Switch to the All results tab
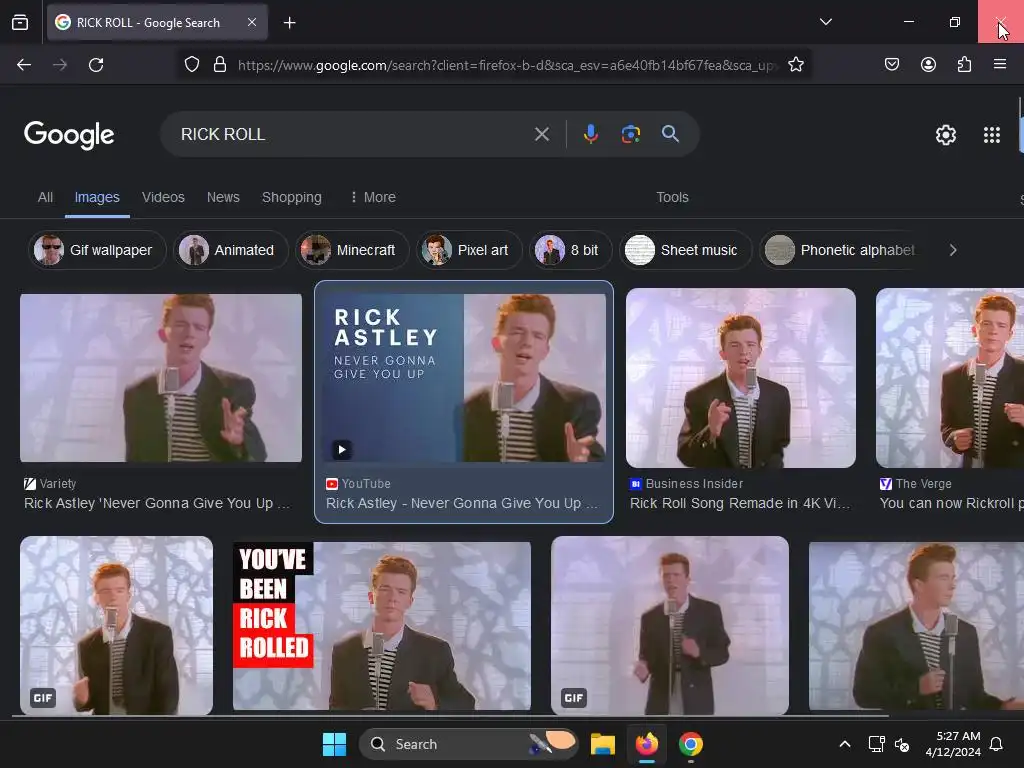 pyautogui.click(x=45, y=197)
